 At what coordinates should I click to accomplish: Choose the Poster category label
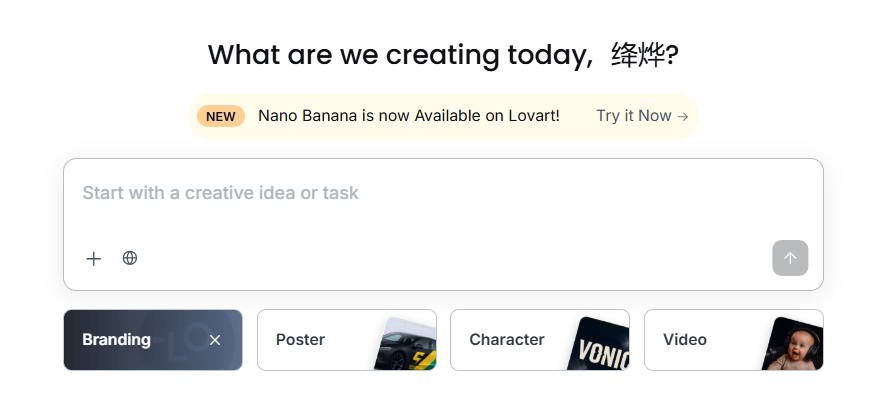300,340
